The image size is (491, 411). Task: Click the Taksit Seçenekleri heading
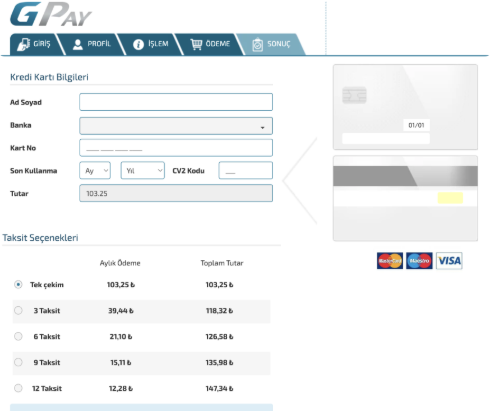[40, 238]
